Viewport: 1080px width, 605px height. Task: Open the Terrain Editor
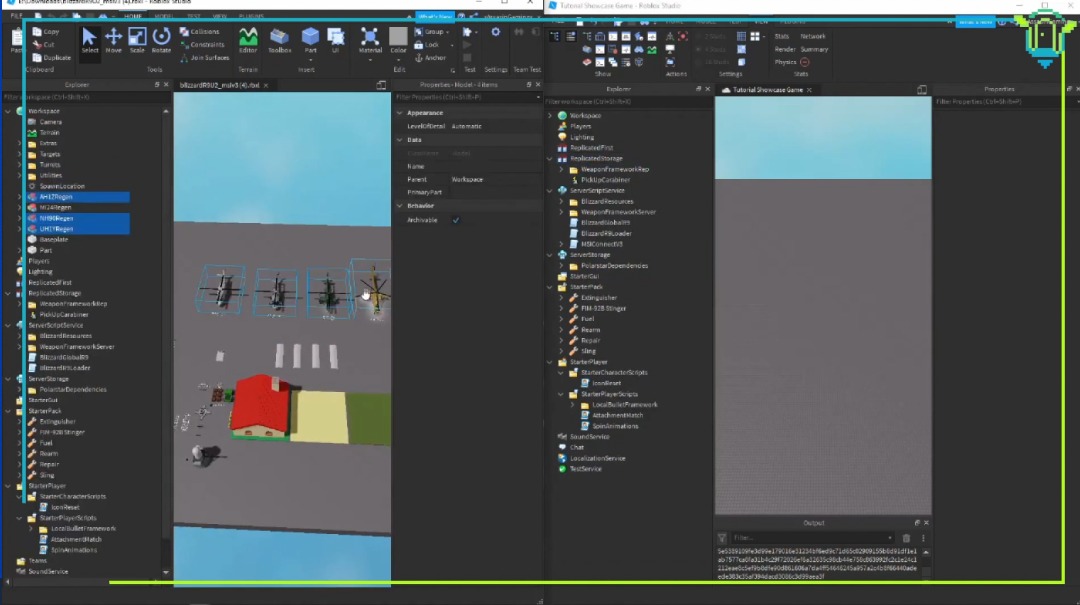click(x=248, y=41)
